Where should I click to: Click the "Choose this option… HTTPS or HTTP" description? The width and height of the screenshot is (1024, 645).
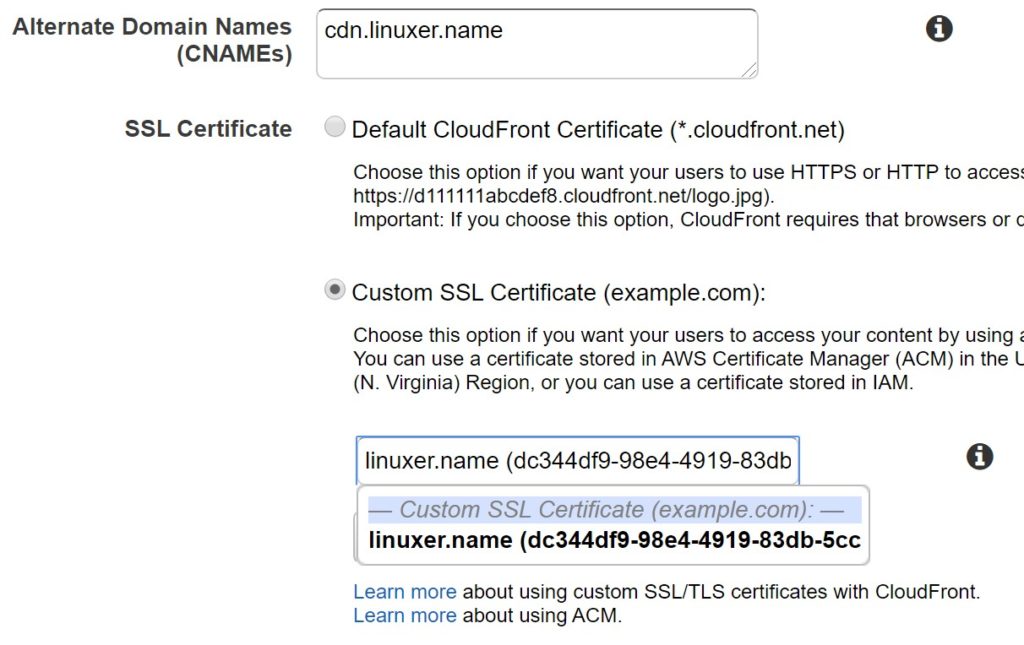(x=680, y=172)
